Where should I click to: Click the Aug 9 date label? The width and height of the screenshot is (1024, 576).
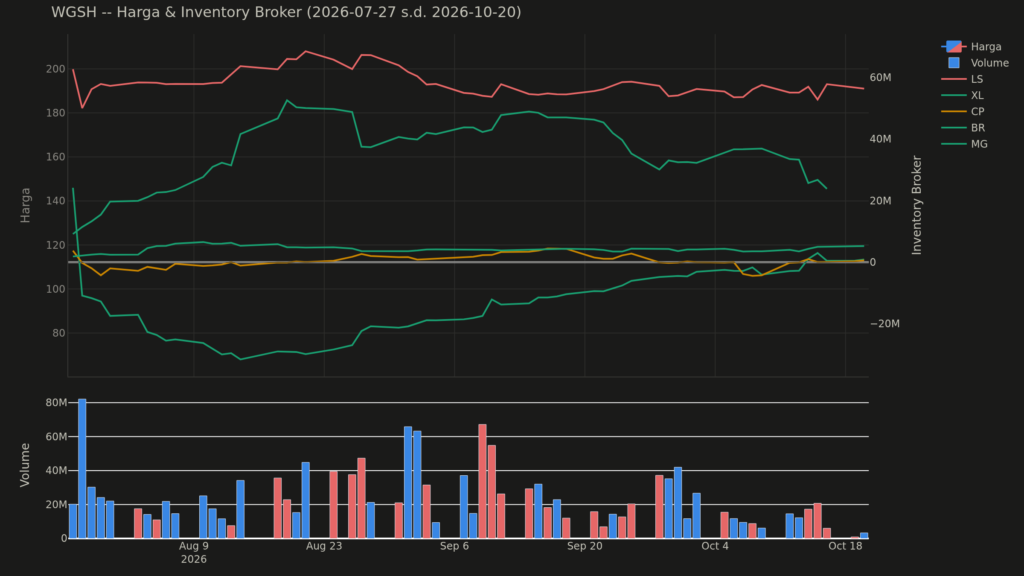coord(194,546)
